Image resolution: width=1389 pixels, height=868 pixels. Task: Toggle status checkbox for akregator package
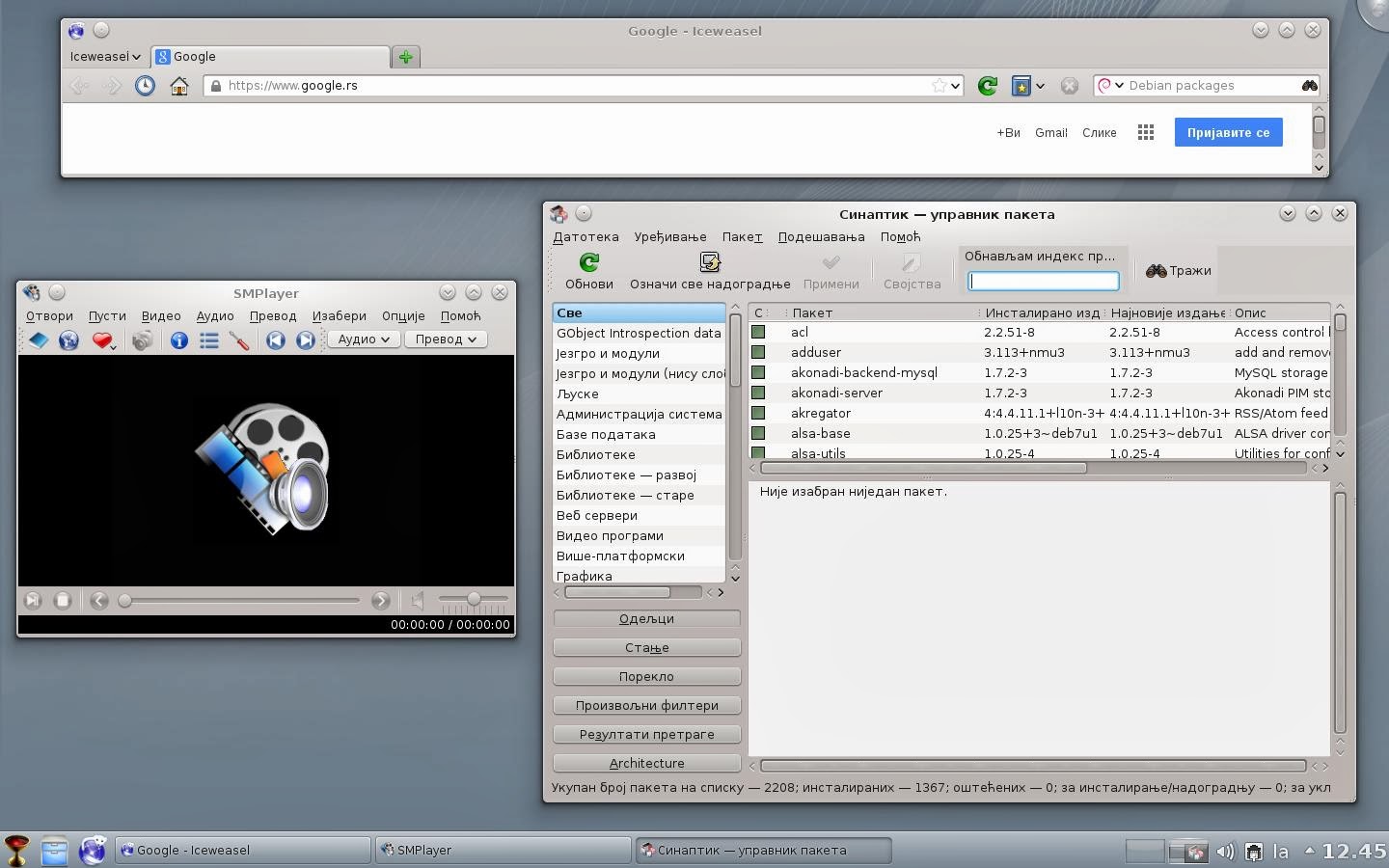tap(758, 413)
